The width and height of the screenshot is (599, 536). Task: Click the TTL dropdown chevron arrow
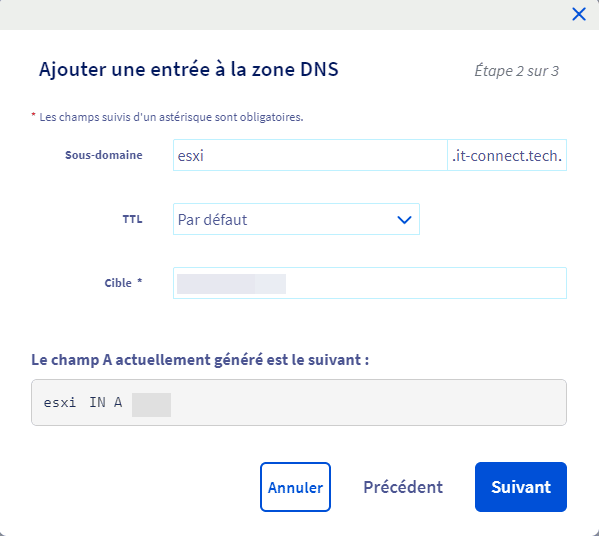coord(404,220)
